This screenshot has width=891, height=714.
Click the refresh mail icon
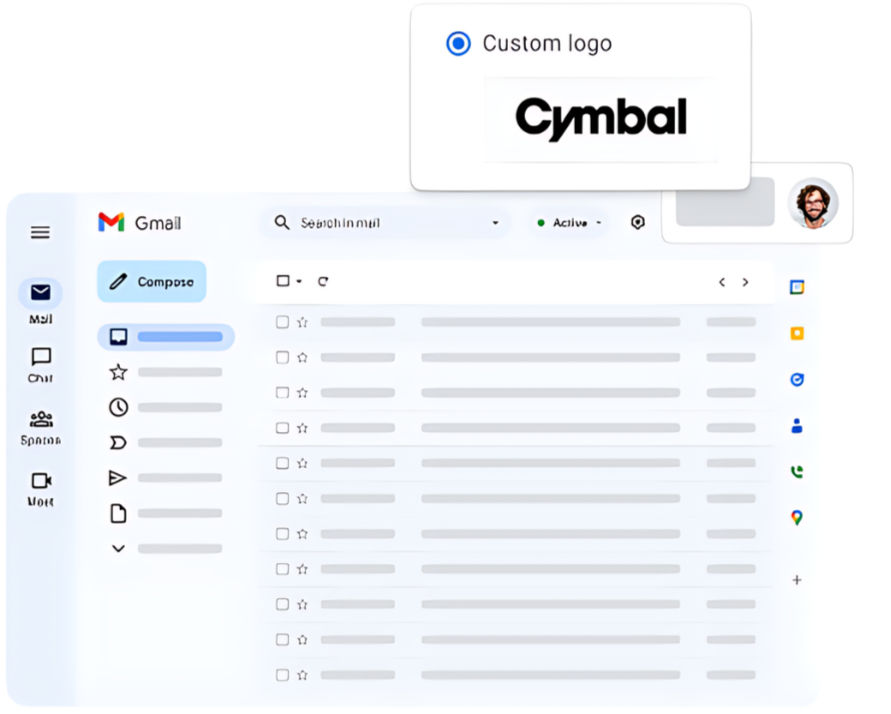pyautogui.click(x=323, y=281)
